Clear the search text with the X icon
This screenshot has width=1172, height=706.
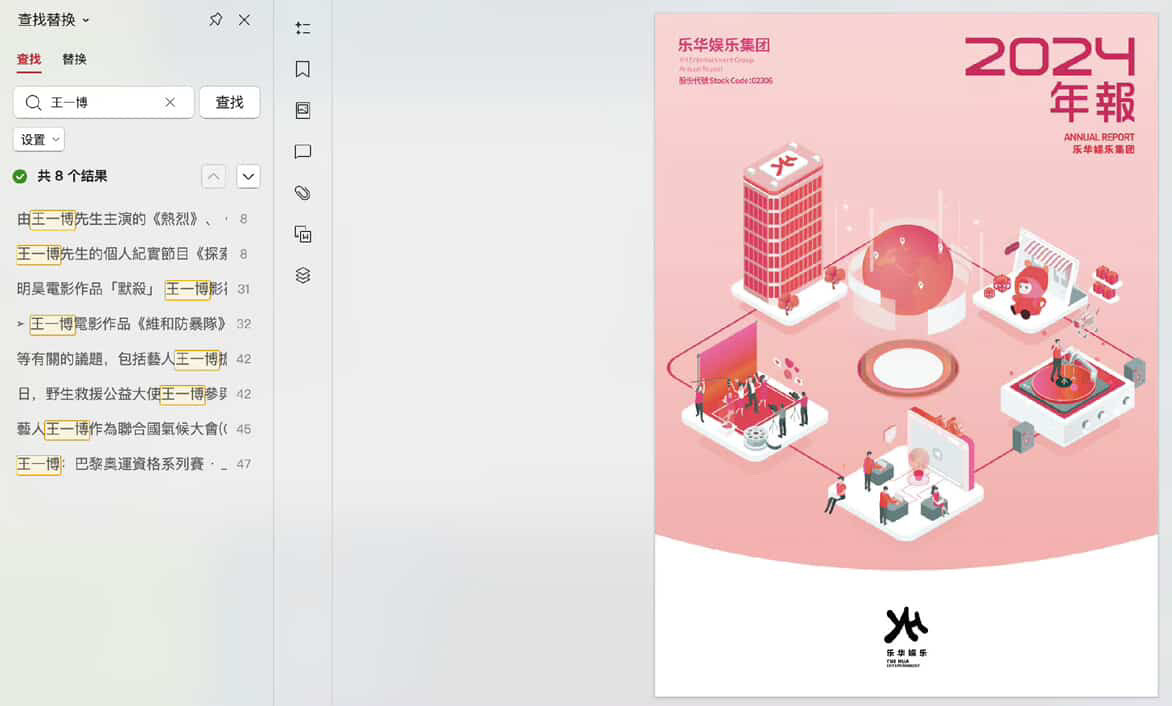[170, 102]
